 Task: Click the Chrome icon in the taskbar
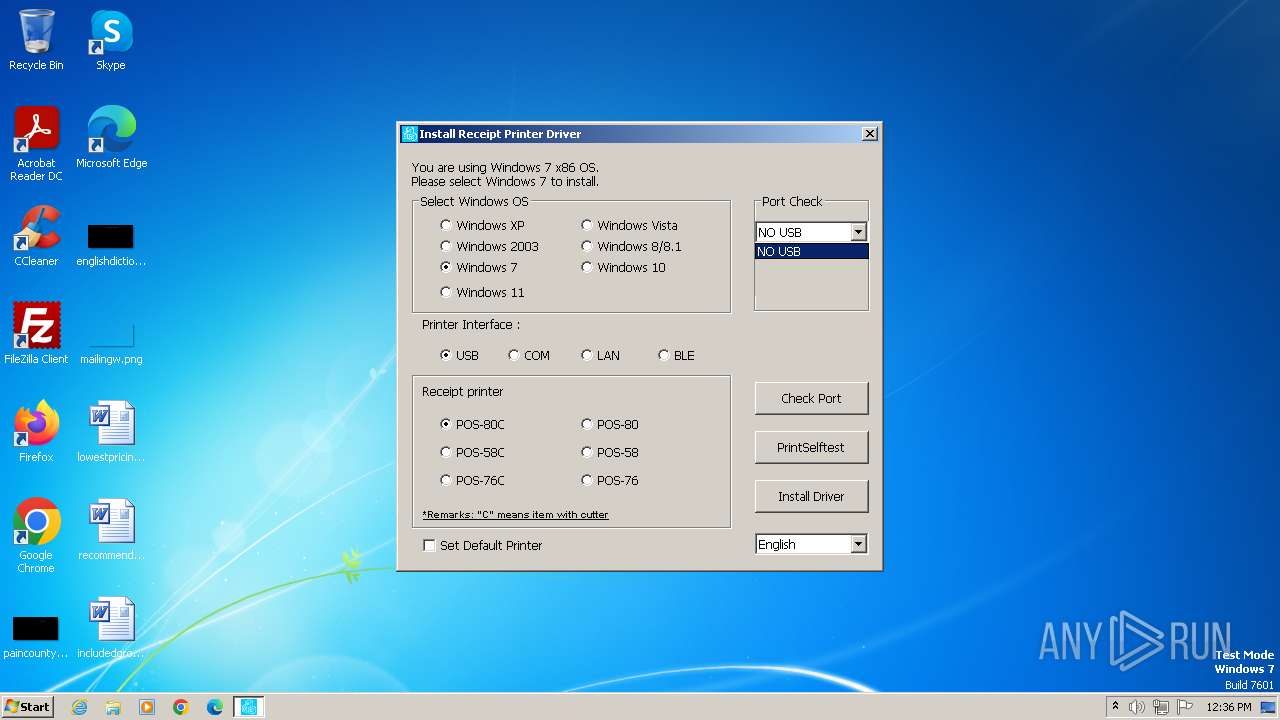[x=181, y=707]
